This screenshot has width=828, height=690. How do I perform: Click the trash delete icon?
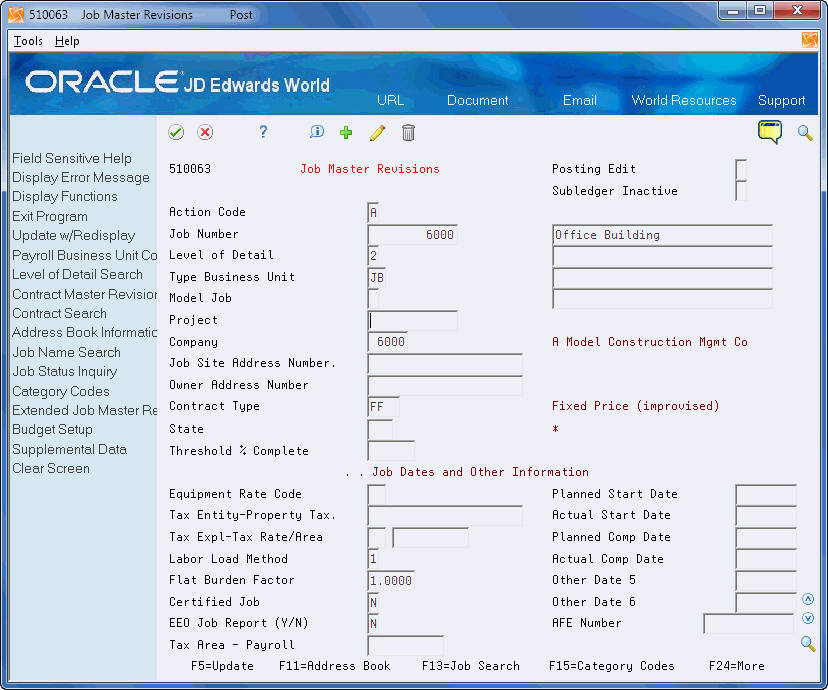point(408,131)
